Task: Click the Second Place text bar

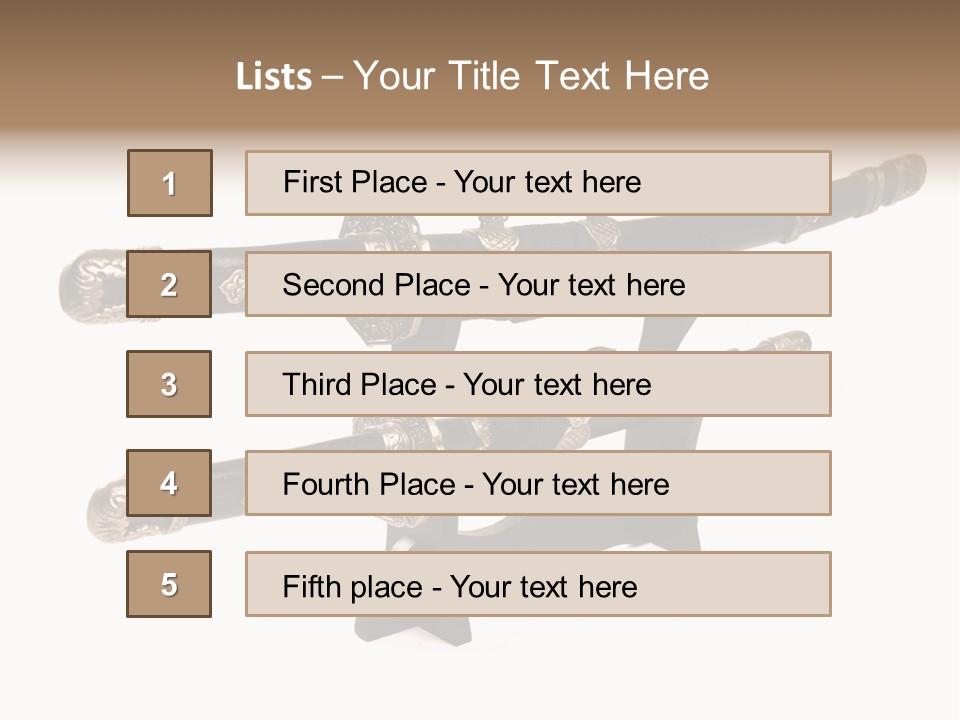Action: (538, 284)
